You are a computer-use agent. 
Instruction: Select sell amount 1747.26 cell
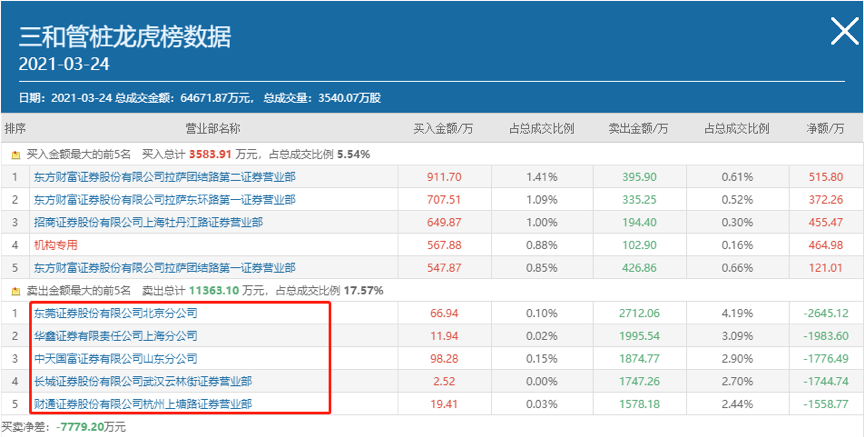639,381
